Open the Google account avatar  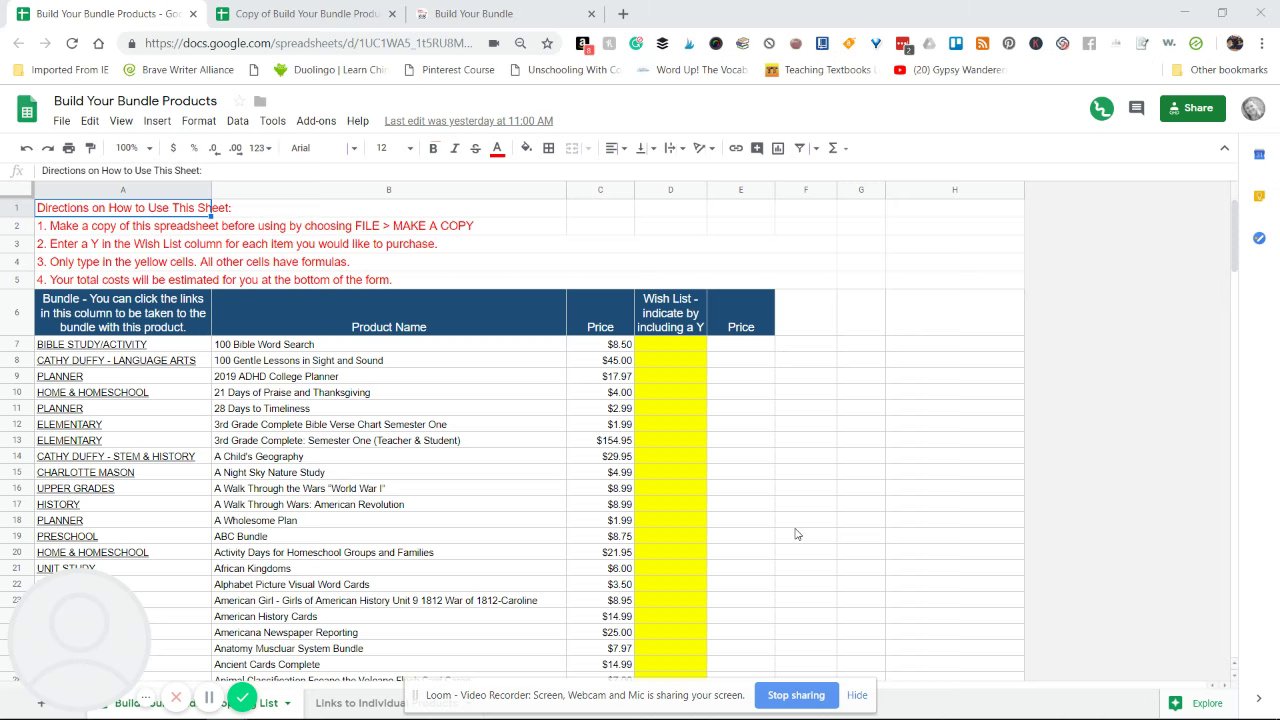(1253, 108)
